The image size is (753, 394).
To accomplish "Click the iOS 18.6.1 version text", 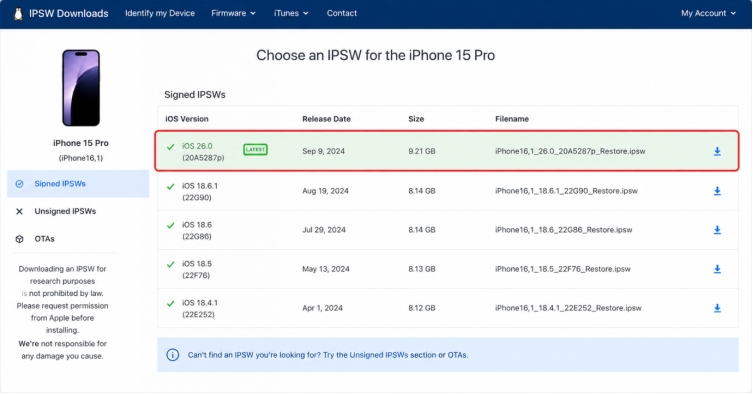I will pos(199,186).
